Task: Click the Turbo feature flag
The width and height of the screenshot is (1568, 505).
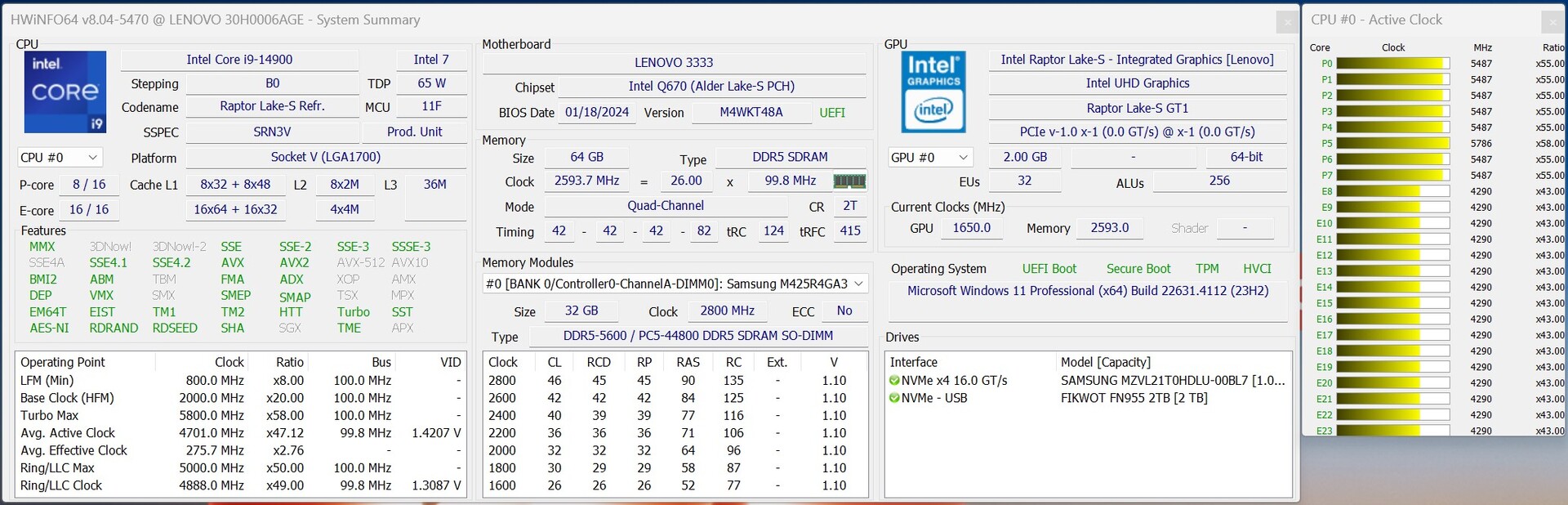Action: pyautogui.click(x=354, y=311)
